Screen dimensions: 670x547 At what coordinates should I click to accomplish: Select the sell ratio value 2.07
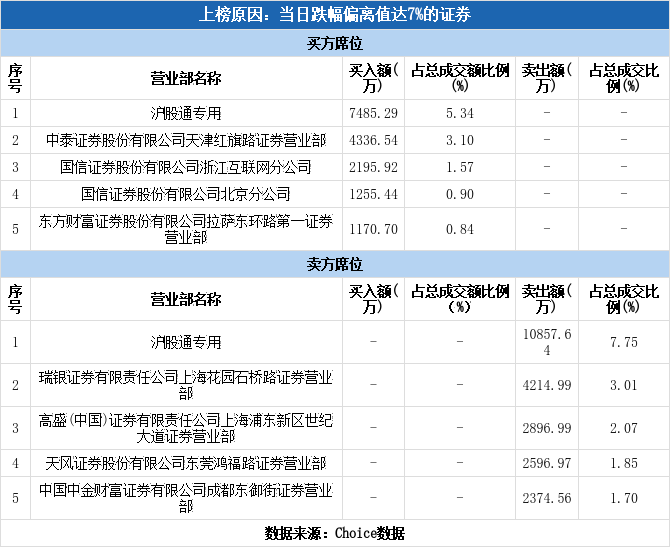click(x=624, y=428)
